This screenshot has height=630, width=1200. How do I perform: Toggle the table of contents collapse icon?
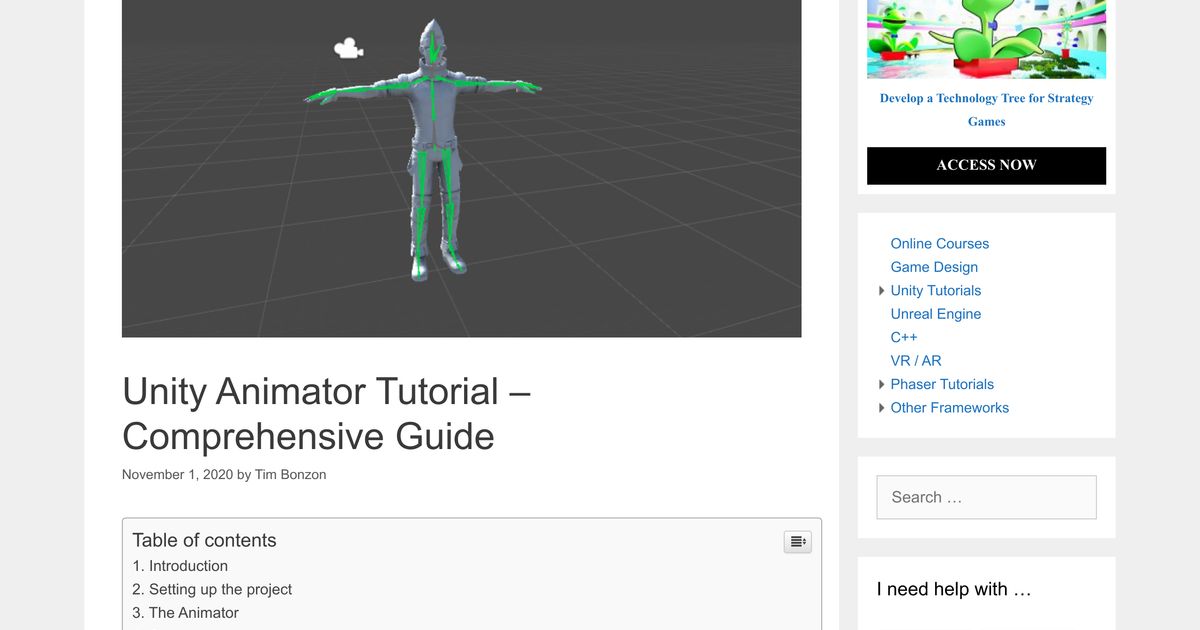(x=797, y=541)
